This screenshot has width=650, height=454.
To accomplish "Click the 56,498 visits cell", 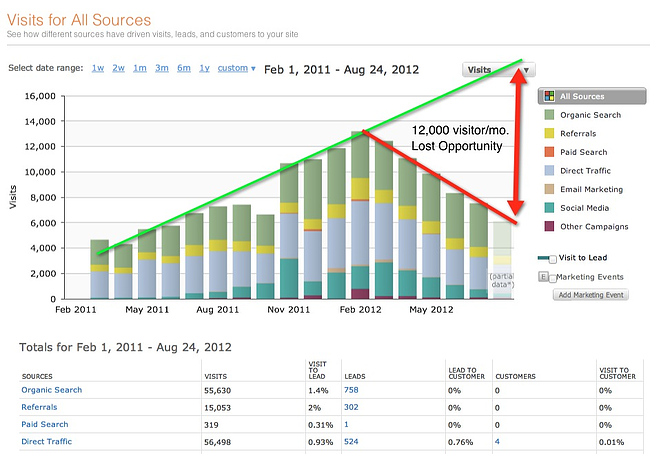I will [x=217, y=442].
